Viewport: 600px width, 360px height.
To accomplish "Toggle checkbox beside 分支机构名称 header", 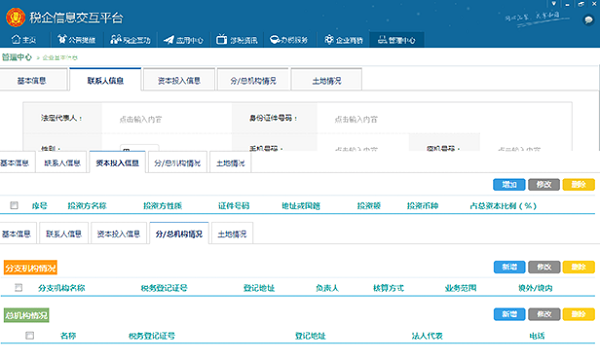I will [x=18, y=287].
